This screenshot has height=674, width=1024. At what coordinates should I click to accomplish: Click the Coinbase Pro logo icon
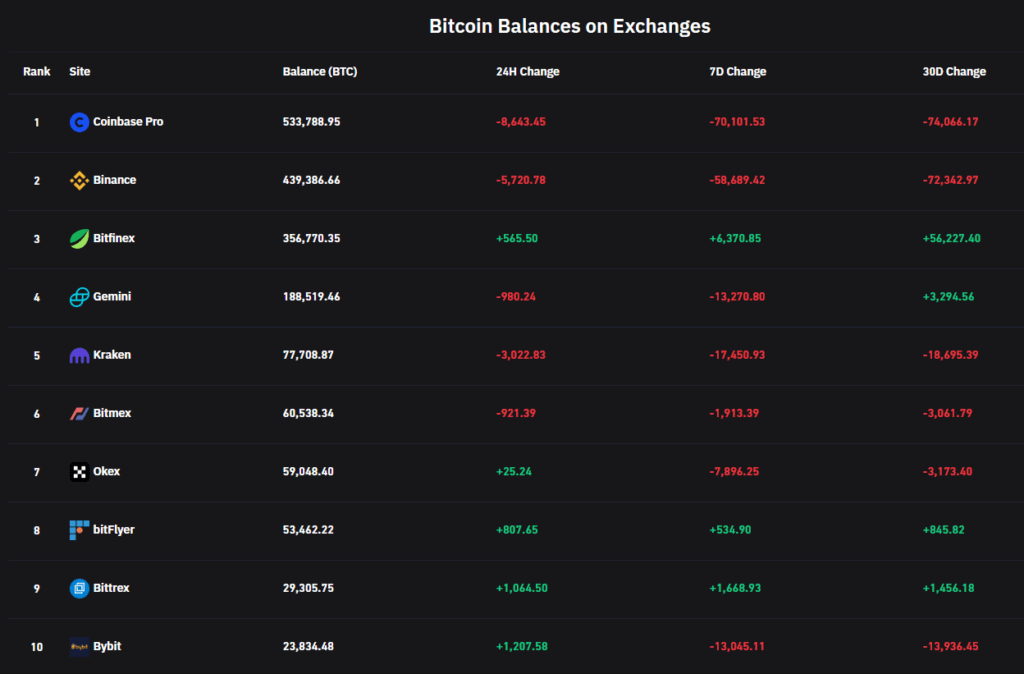(79, 122)
